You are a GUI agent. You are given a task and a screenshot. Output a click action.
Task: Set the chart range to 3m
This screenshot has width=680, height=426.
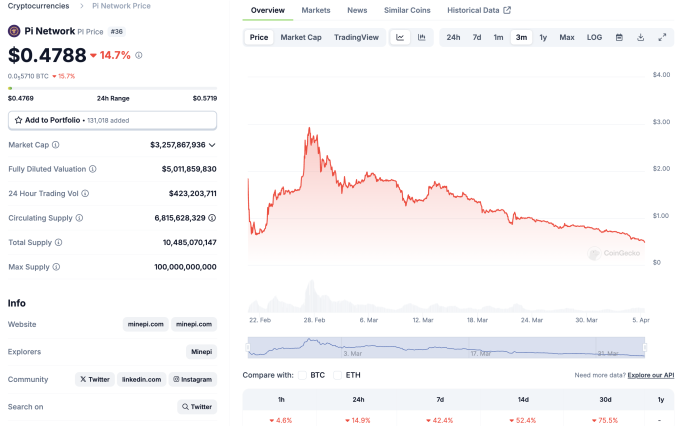click(521, 37)
